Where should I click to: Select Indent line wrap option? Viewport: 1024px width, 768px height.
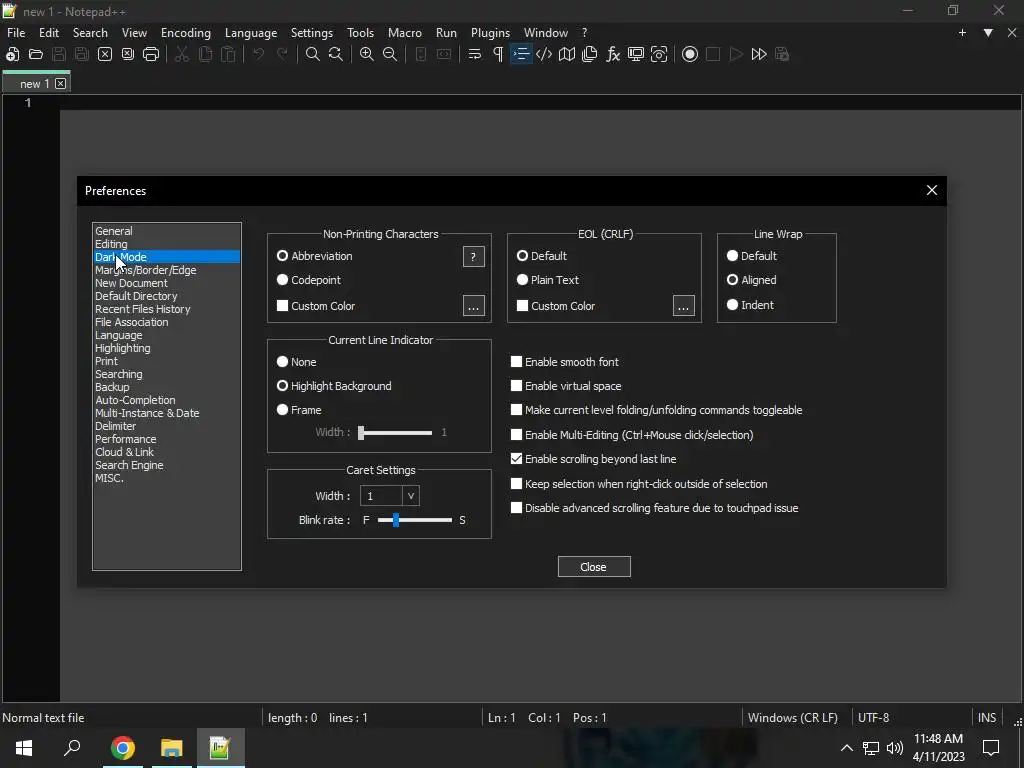(x=750, y=305)
